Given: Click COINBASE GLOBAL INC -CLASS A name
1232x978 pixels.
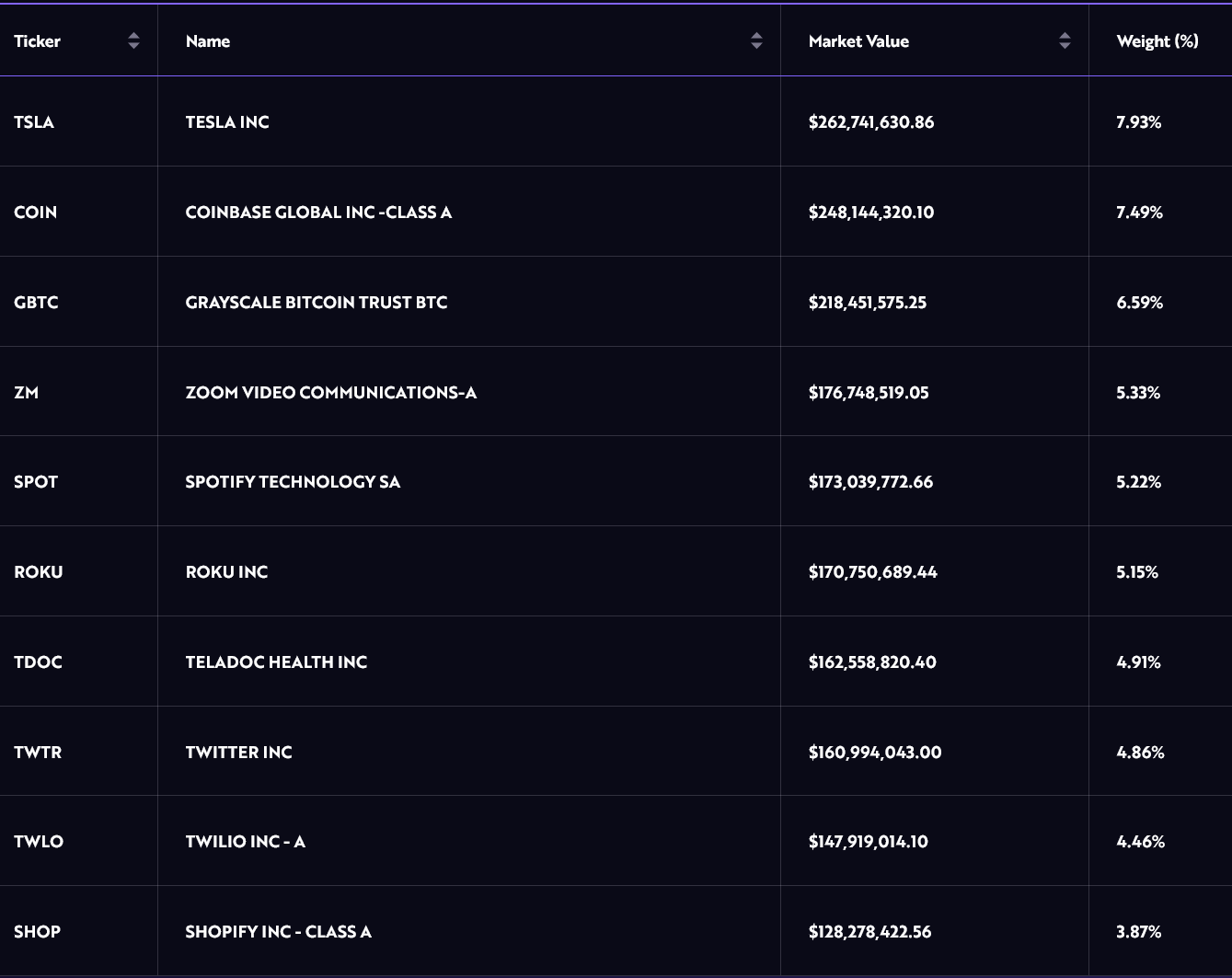Looking at the screenshot, I should click(318, 213).
